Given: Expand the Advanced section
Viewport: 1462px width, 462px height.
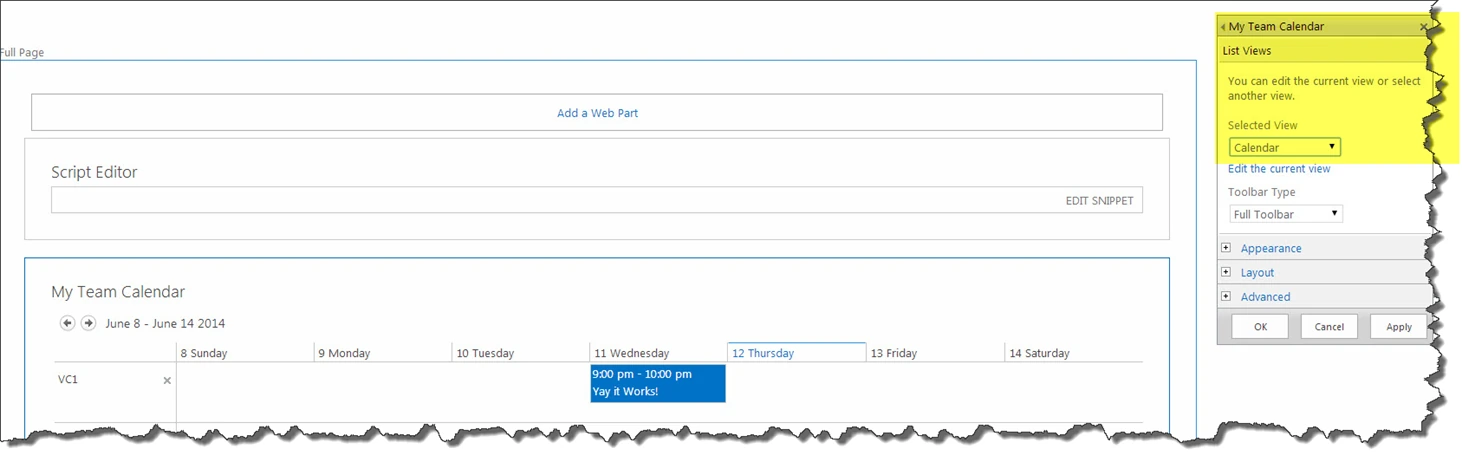Looking at the screenshot, I should click(1226, 296).
